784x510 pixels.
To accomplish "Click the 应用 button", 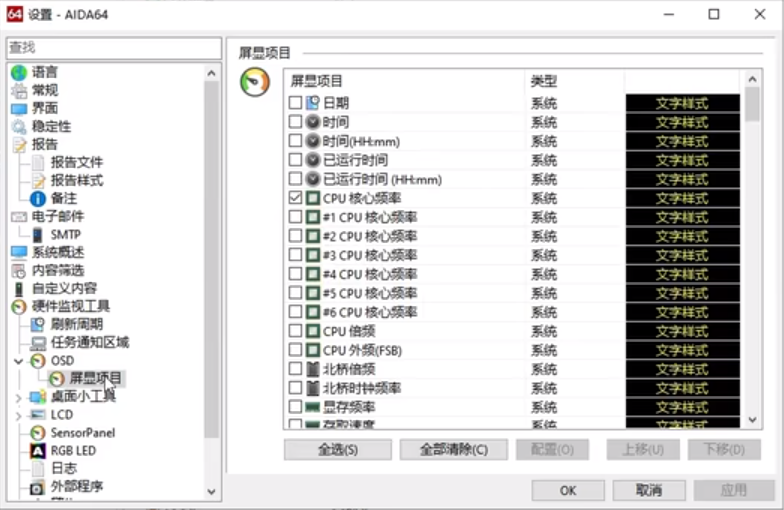I will pos(734,490).
